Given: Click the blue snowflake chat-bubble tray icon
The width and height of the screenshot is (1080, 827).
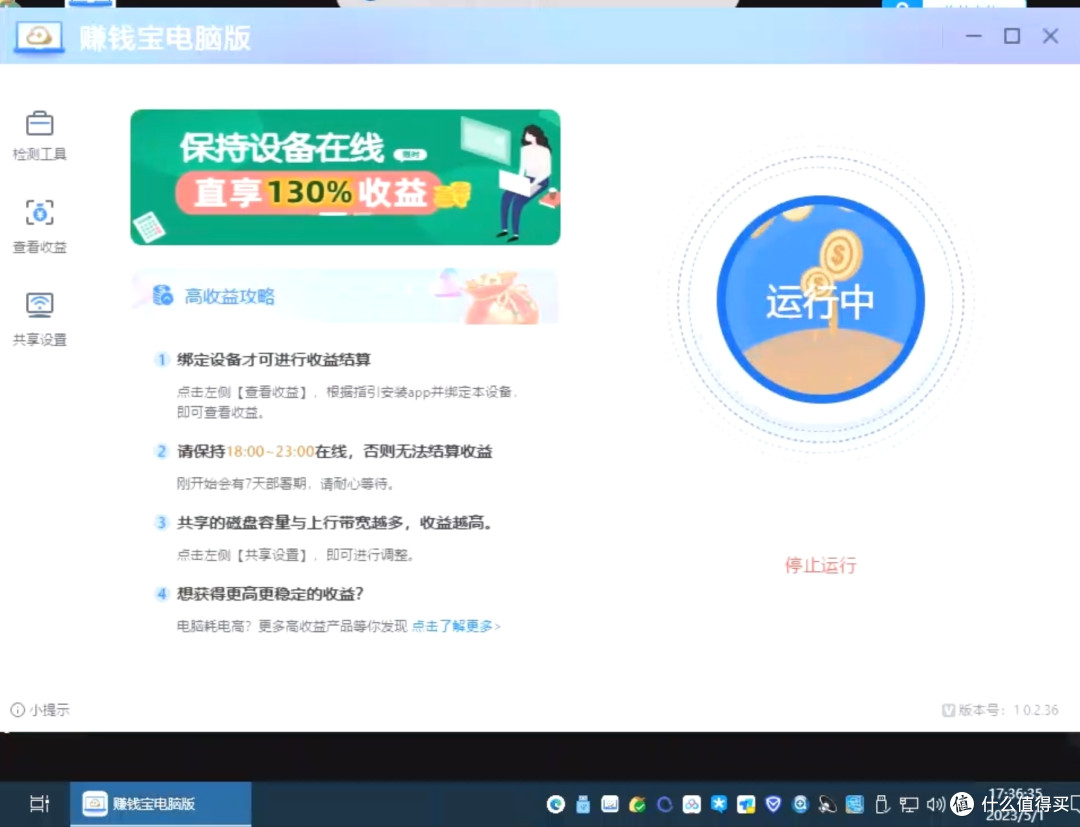Looking at the screenshot, I should pos(718,804).
